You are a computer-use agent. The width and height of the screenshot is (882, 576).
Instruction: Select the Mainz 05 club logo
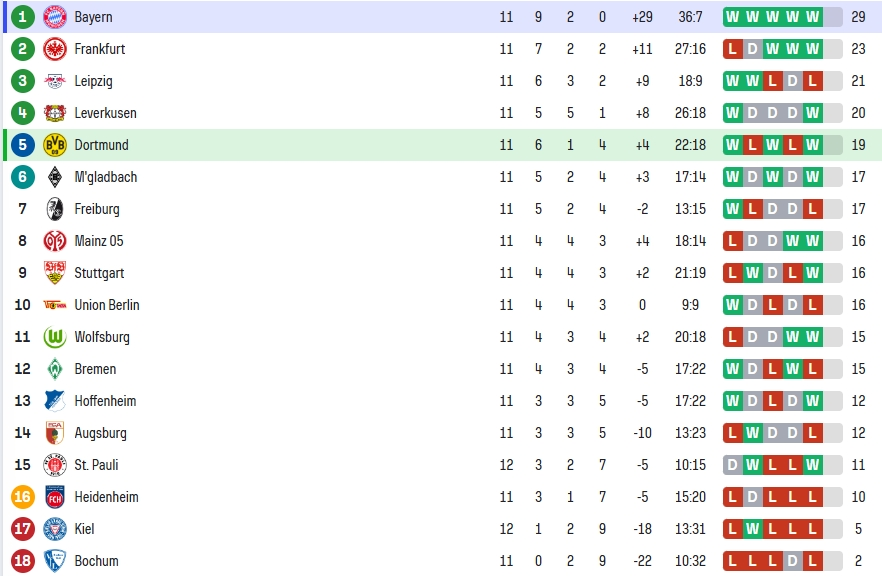(55, 241)
